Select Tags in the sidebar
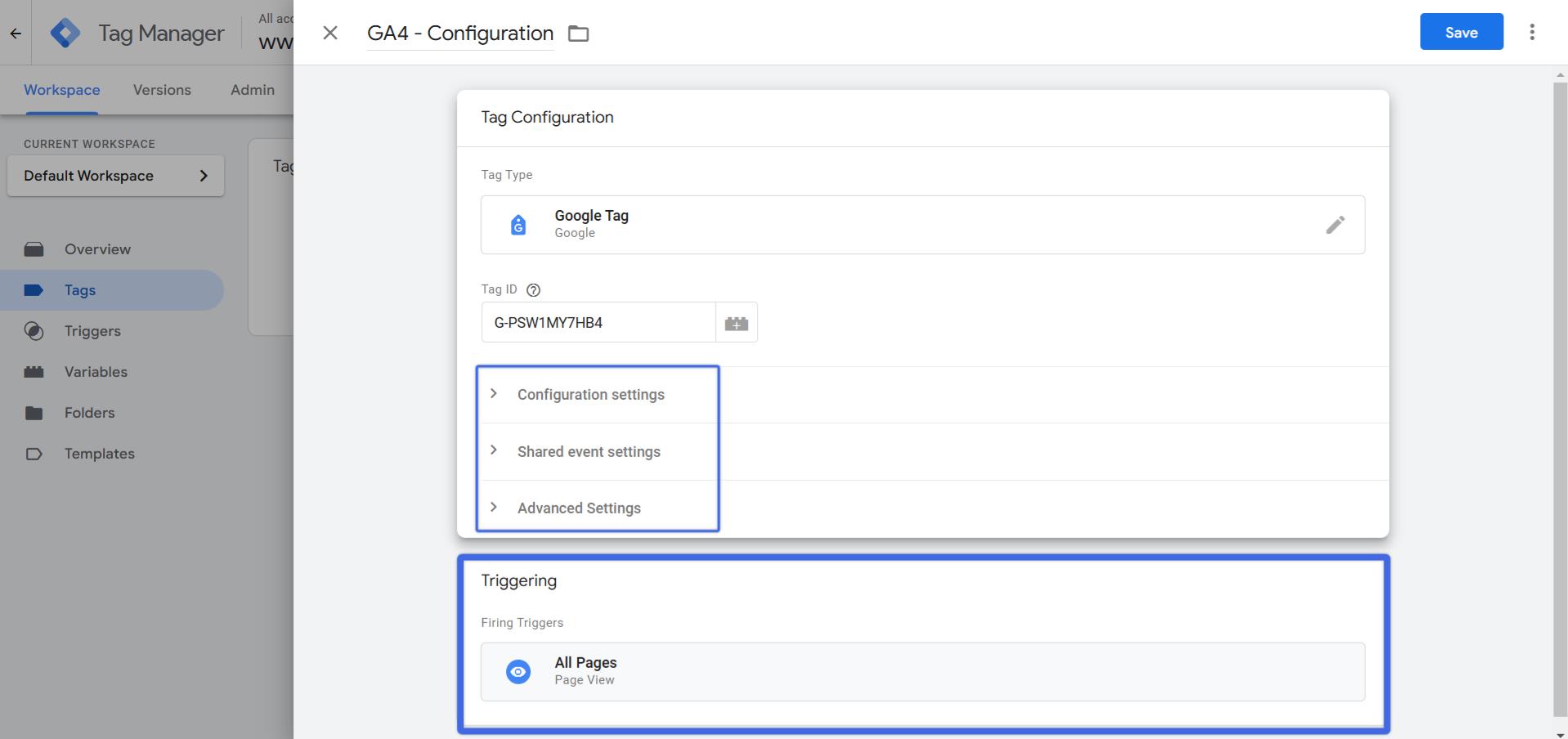The height and width of the screenshot is (739, 1568). (111, 290)
